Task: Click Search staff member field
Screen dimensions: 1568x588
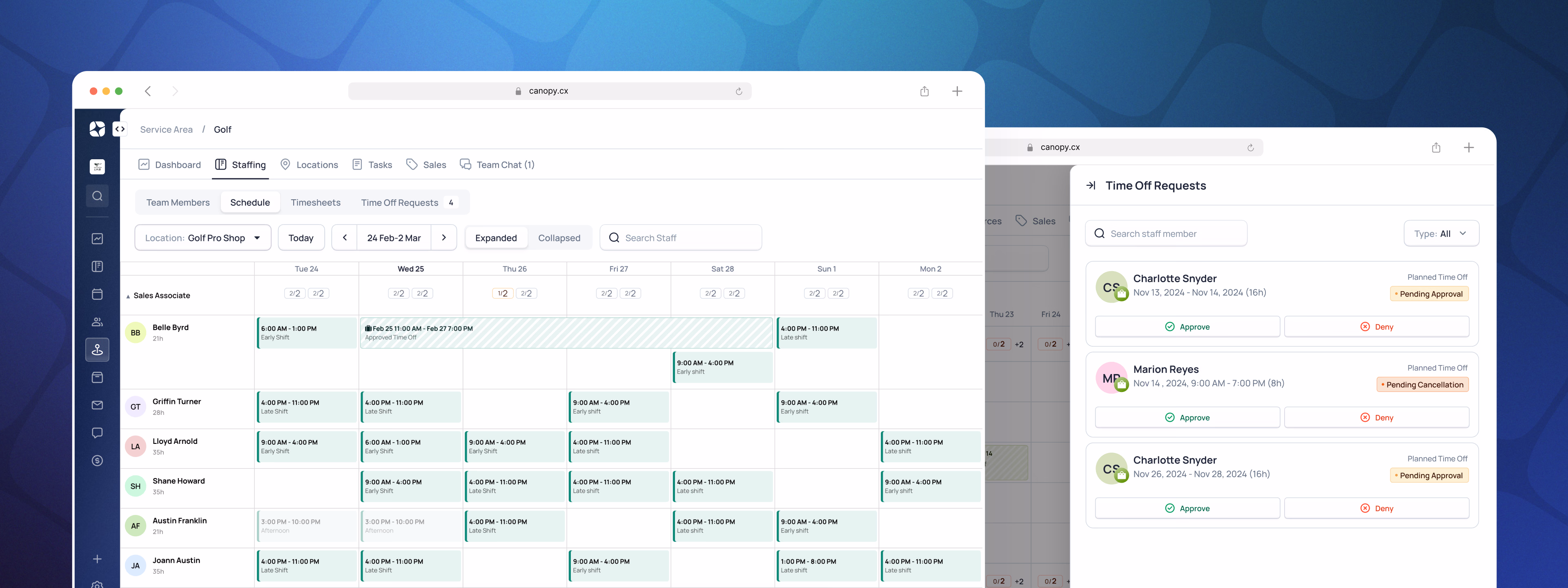Action: [1166, 234]
